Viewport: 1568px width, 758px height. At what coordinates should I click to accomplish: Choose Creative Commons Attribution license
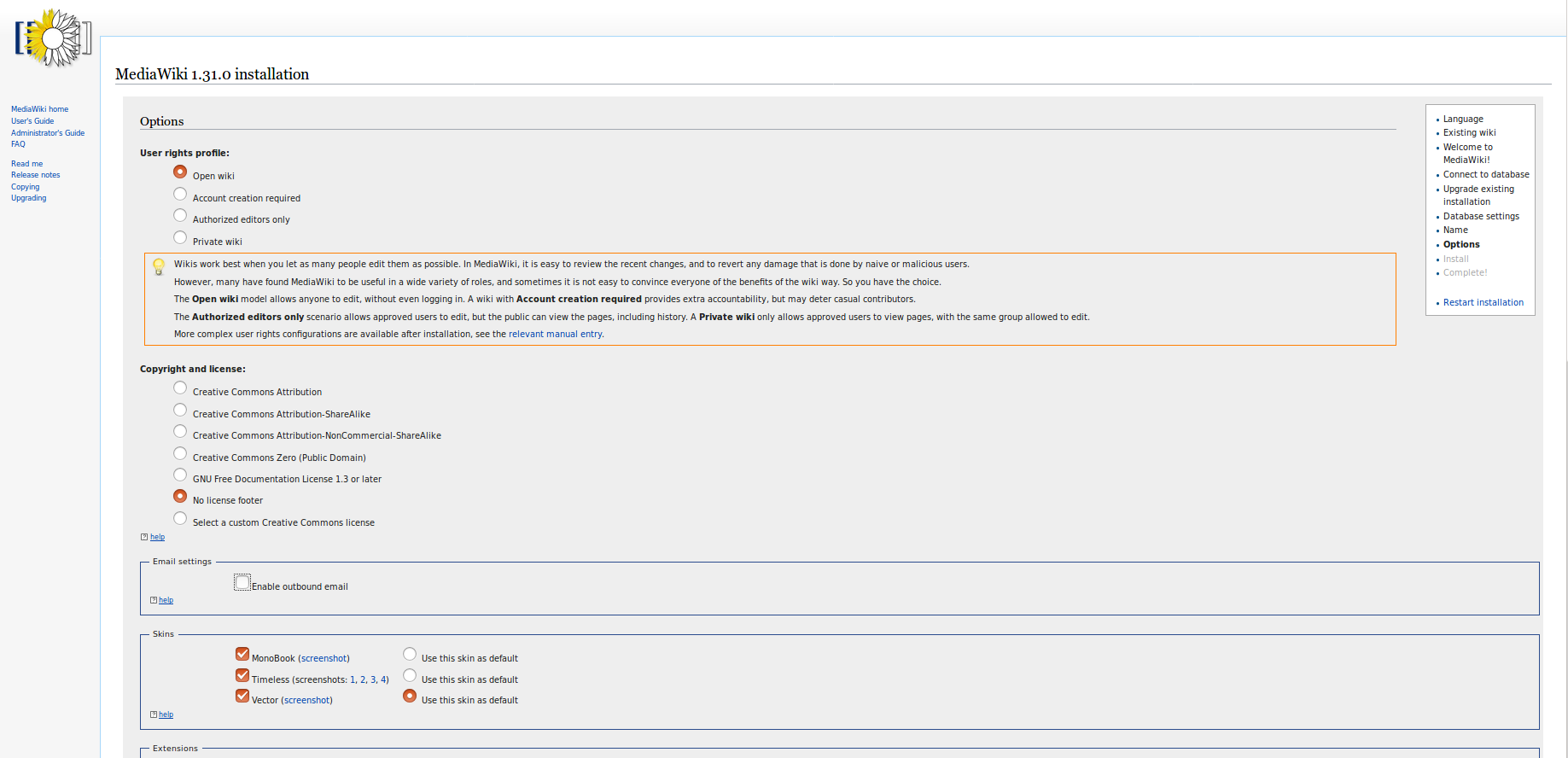tap(180, 388)
